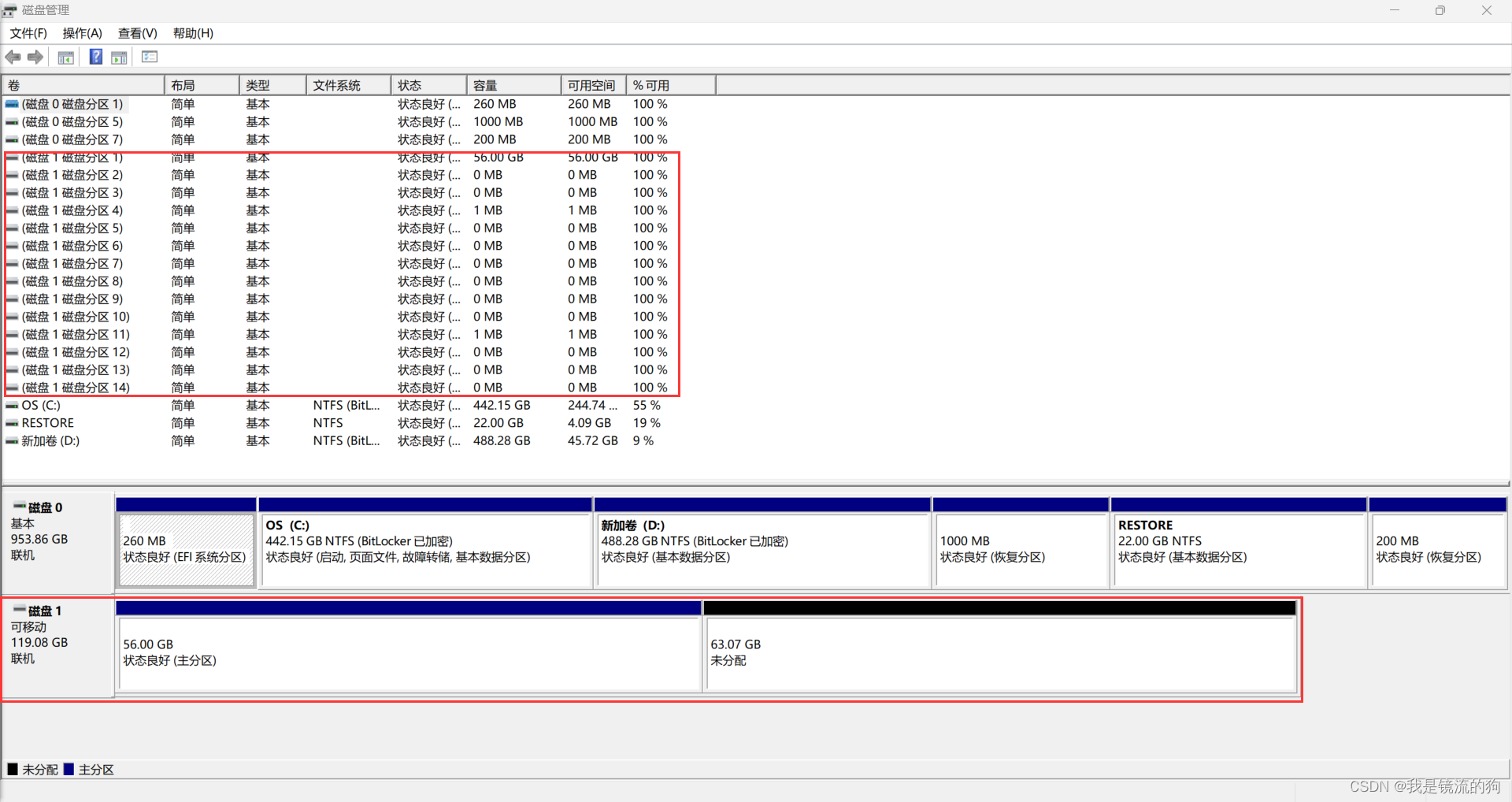Click the 4.09 GB free space cell

coord(589,423)
